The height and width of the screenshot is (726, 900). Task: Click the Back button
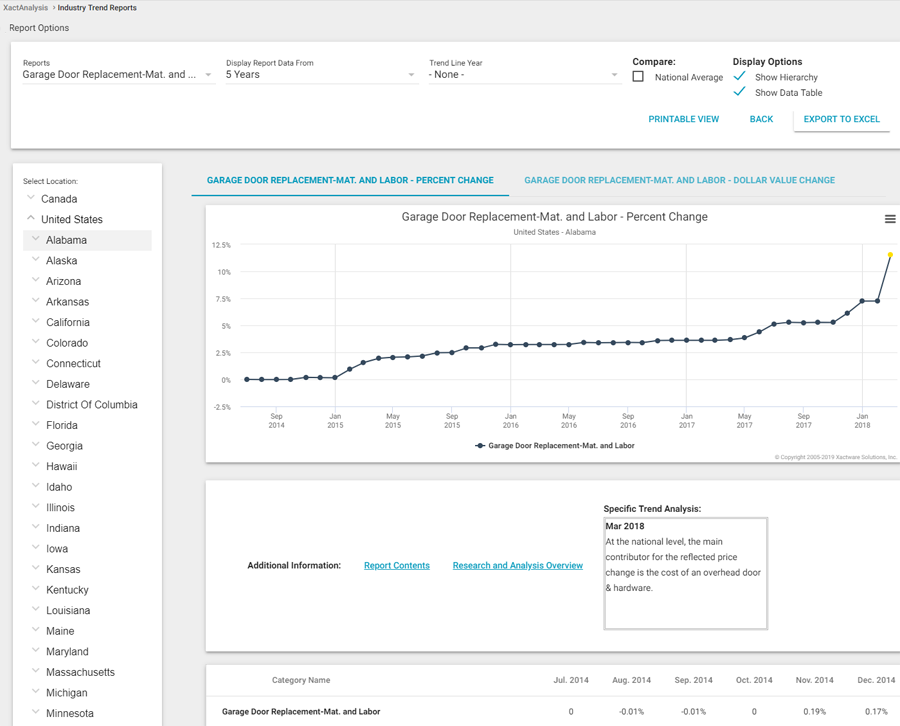[761, 119]
